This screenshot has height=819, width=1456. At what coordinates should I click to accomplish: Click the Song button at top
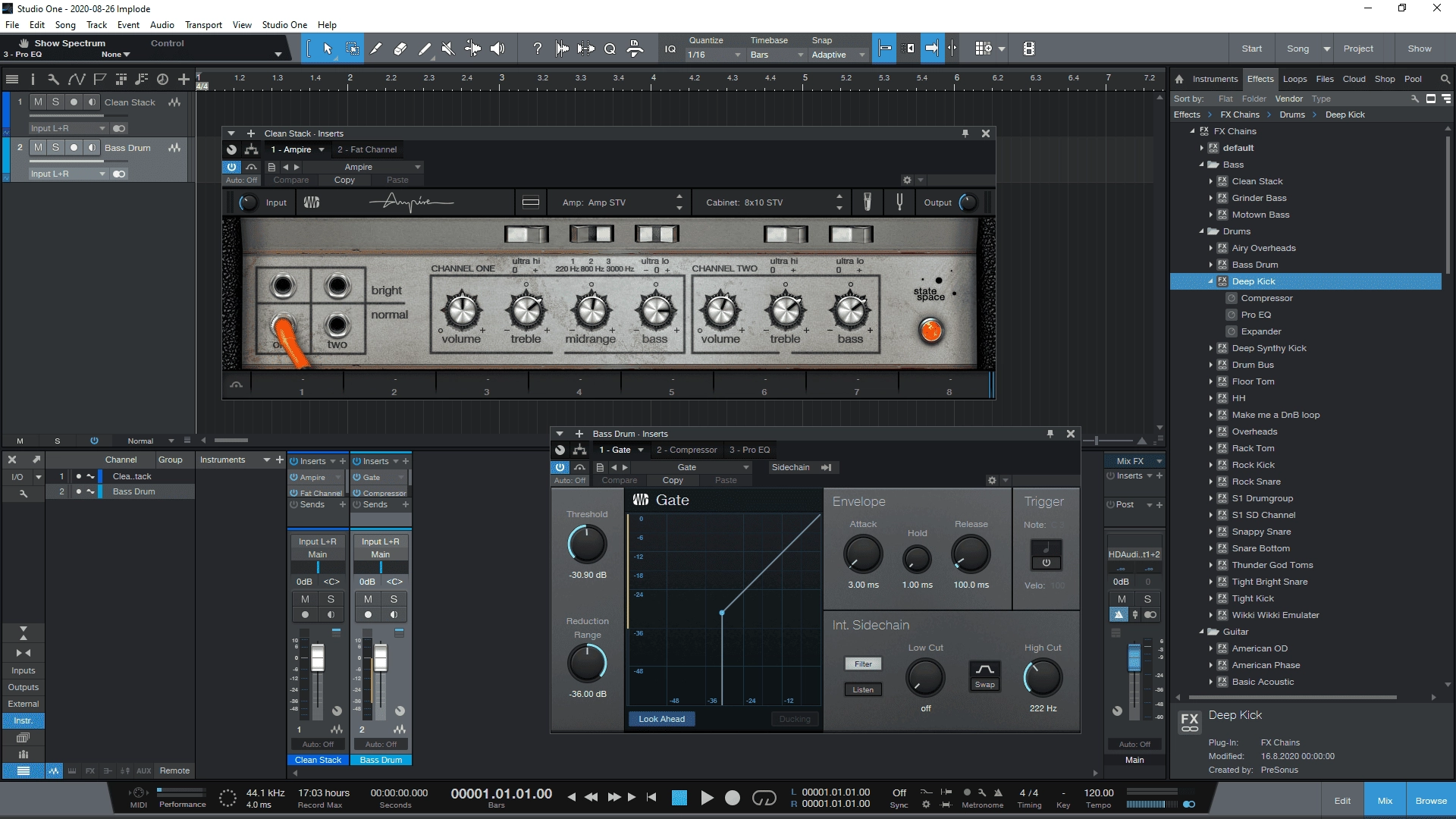(1298, 49)
